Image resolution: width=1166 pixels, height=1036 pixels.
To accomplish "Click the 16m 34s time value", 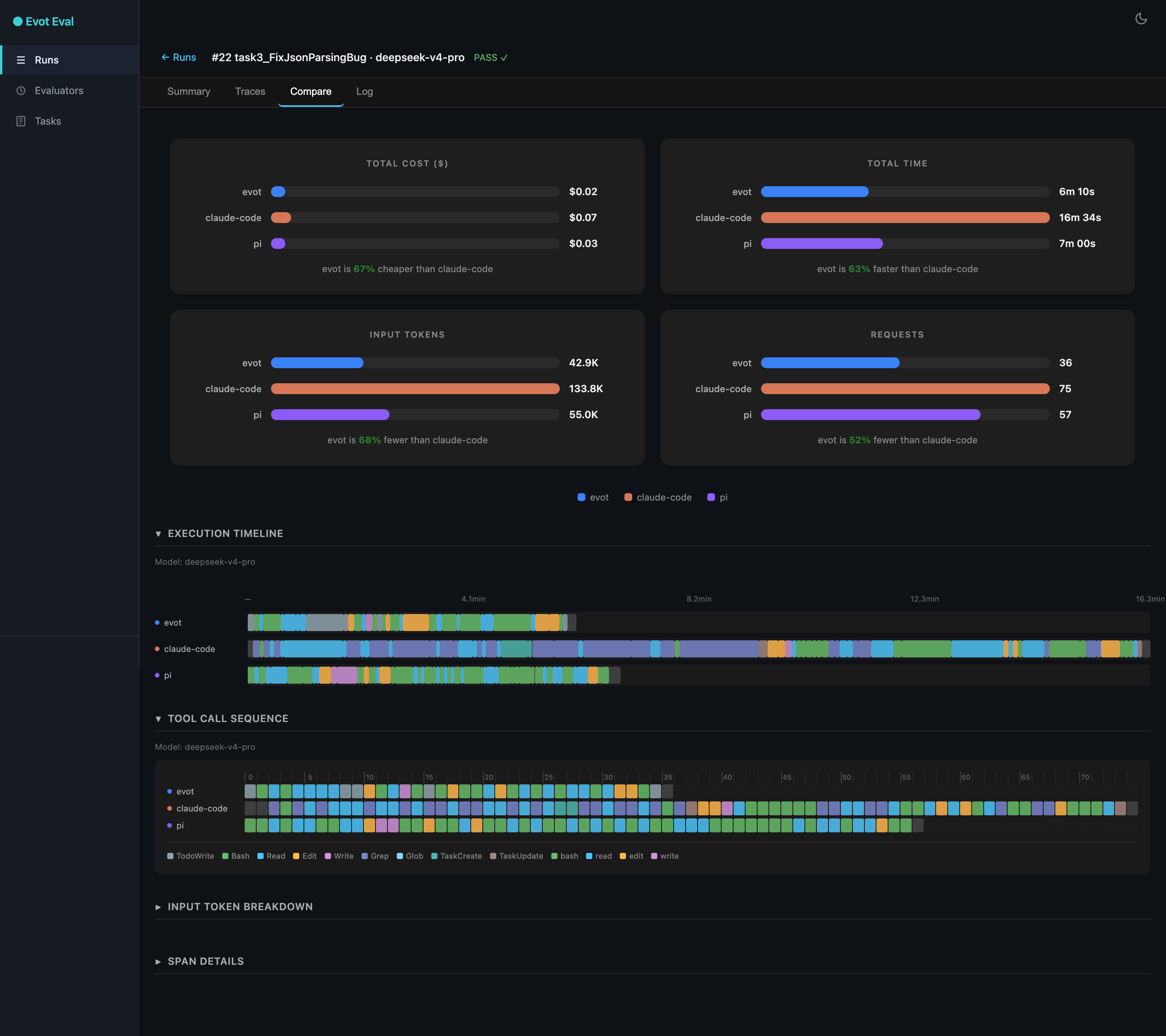I will click(x=1080, y=217).
